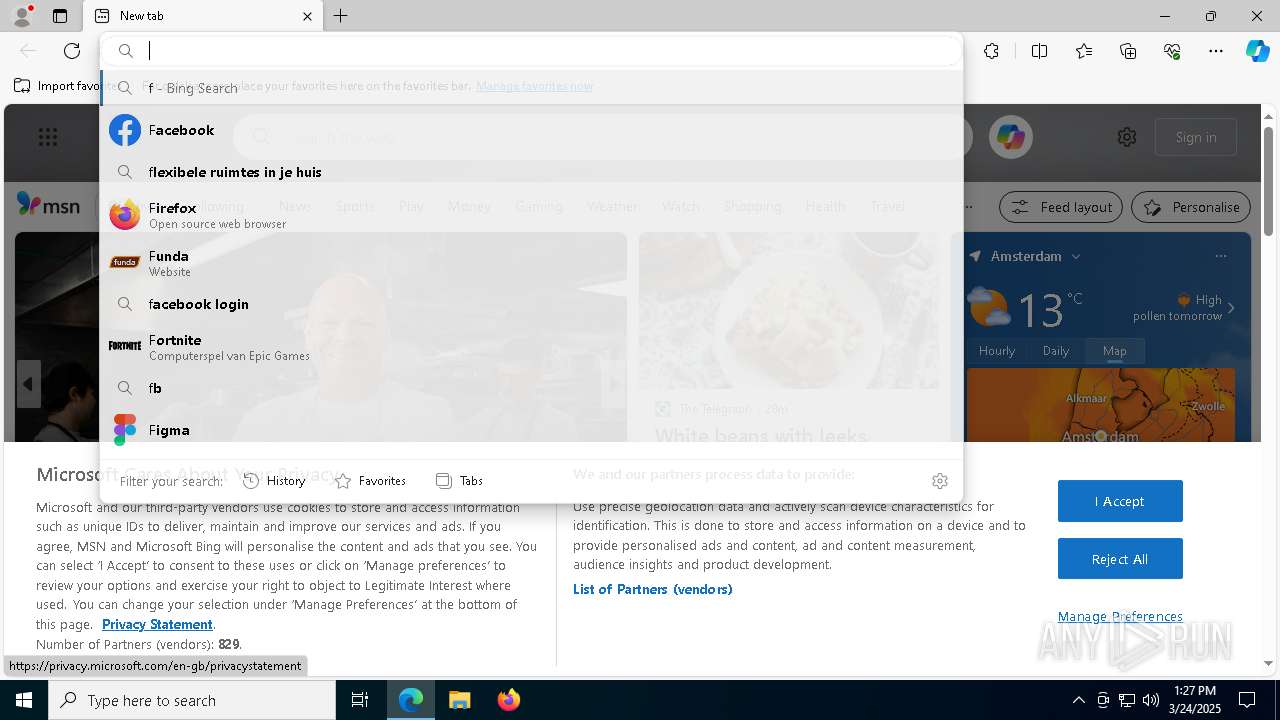1280x720 pixels.
Task: Open the Favorites star toolbar icon
Action: coord(1084,51)
